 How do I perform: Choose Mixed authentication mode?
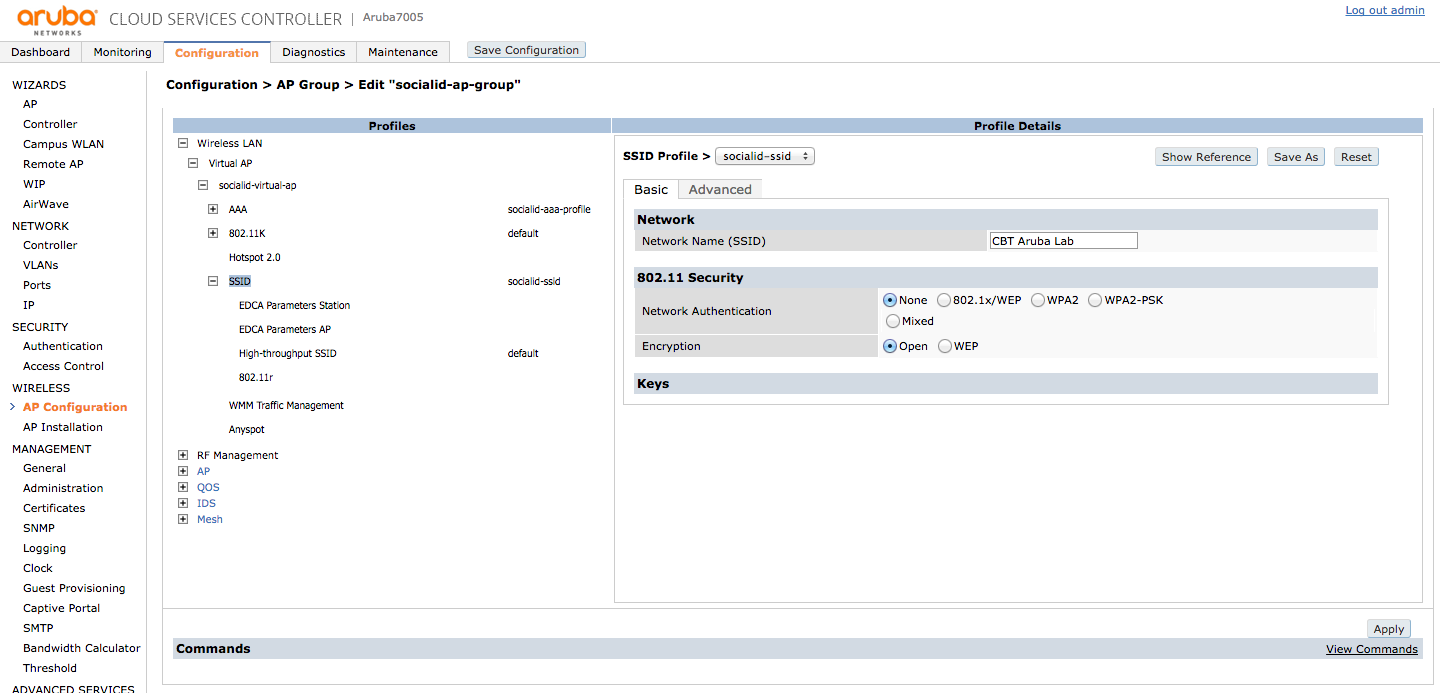tap(891, 320)
